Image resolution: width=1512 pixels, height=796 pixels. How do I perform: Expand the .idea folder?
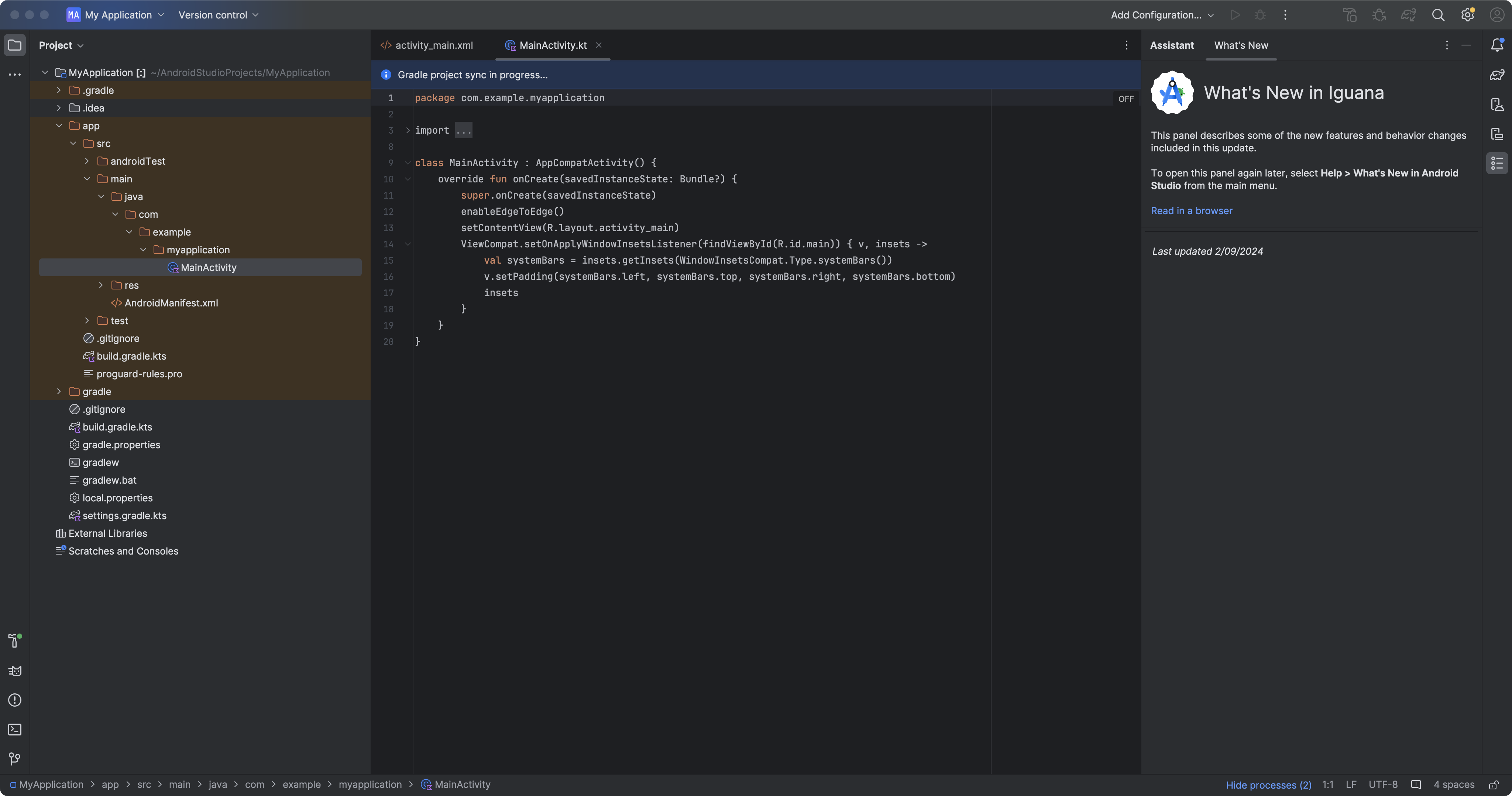coord(59,108)
